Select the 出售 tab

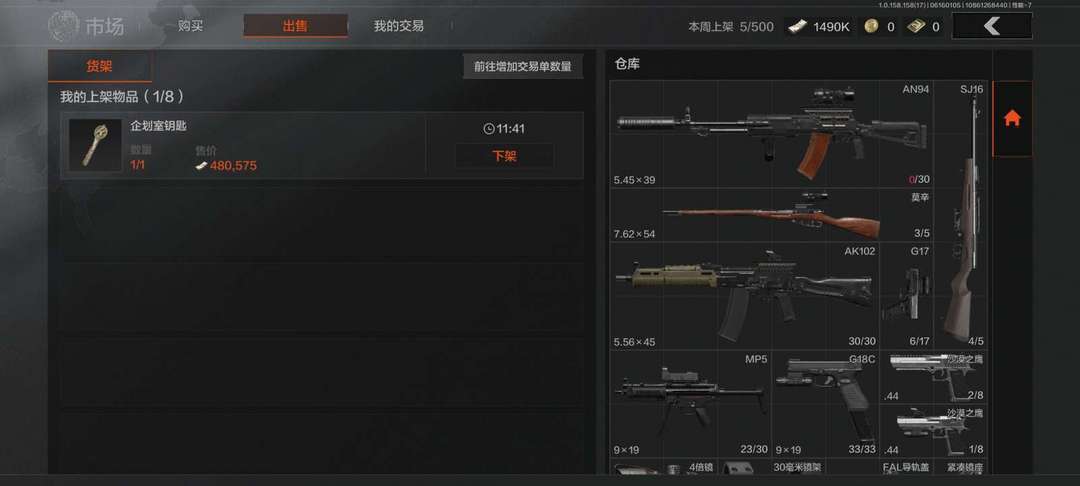pyautogui.click(x=295, y=26)
